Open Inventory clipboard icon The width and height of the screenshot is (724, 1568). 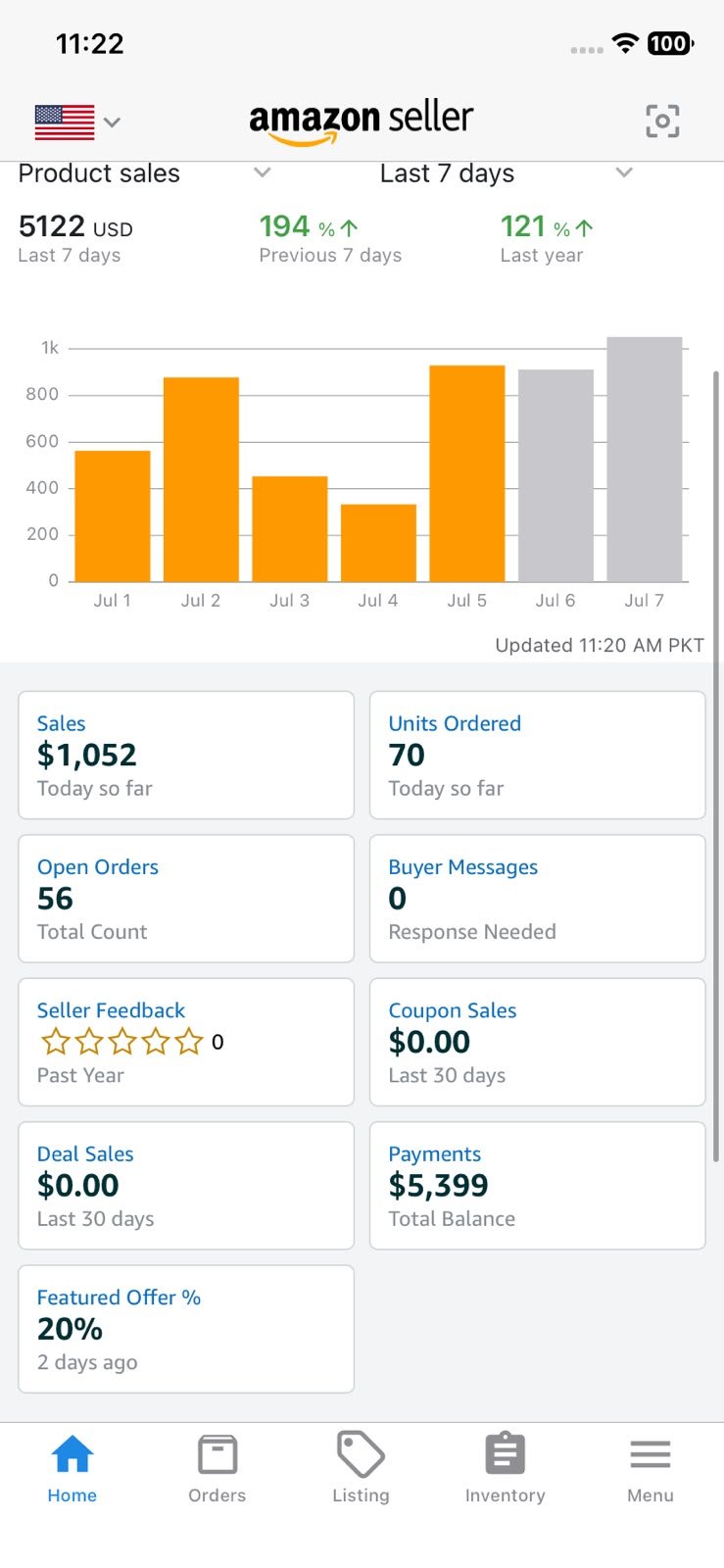tap(506, 1453)
